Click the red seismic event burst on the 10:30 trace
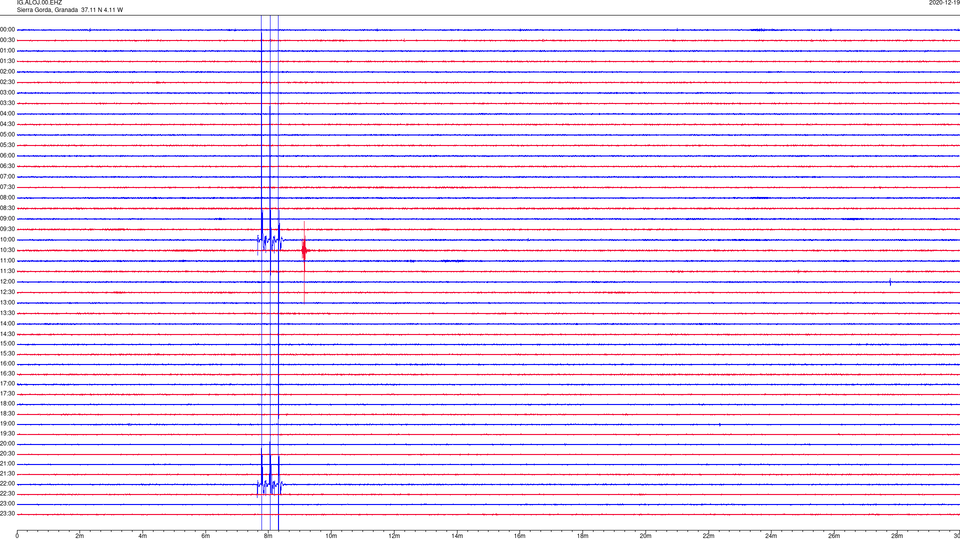 (x=304, y=250)
